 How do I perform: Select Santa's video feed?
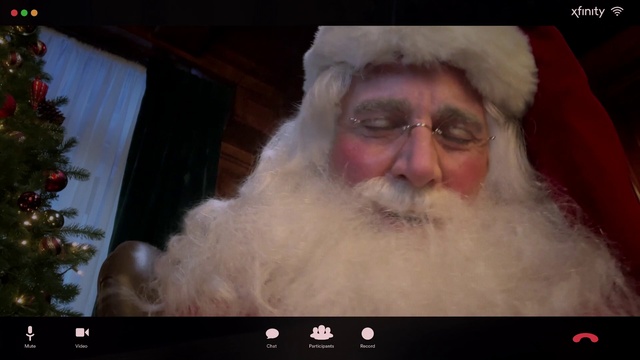tap(320, 171)
